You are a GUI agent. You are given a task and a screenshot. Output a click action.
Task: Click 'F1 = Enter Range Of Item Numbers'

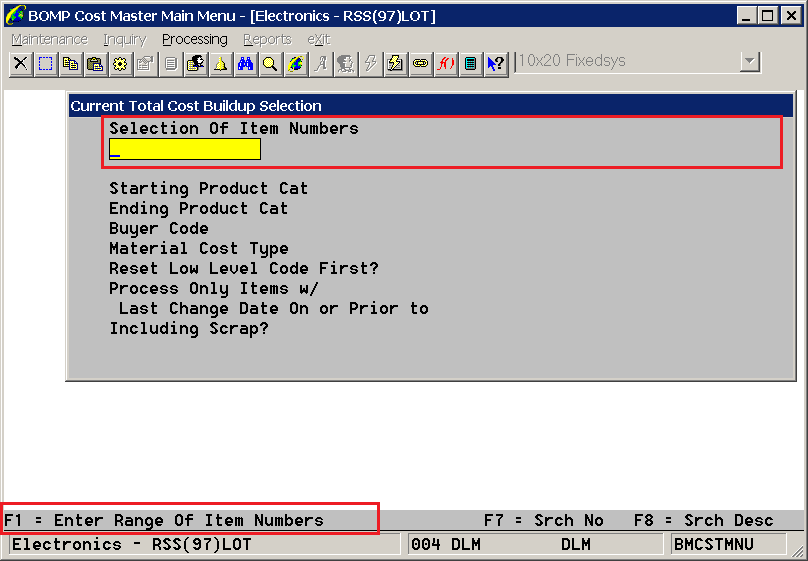coord(164,520)
